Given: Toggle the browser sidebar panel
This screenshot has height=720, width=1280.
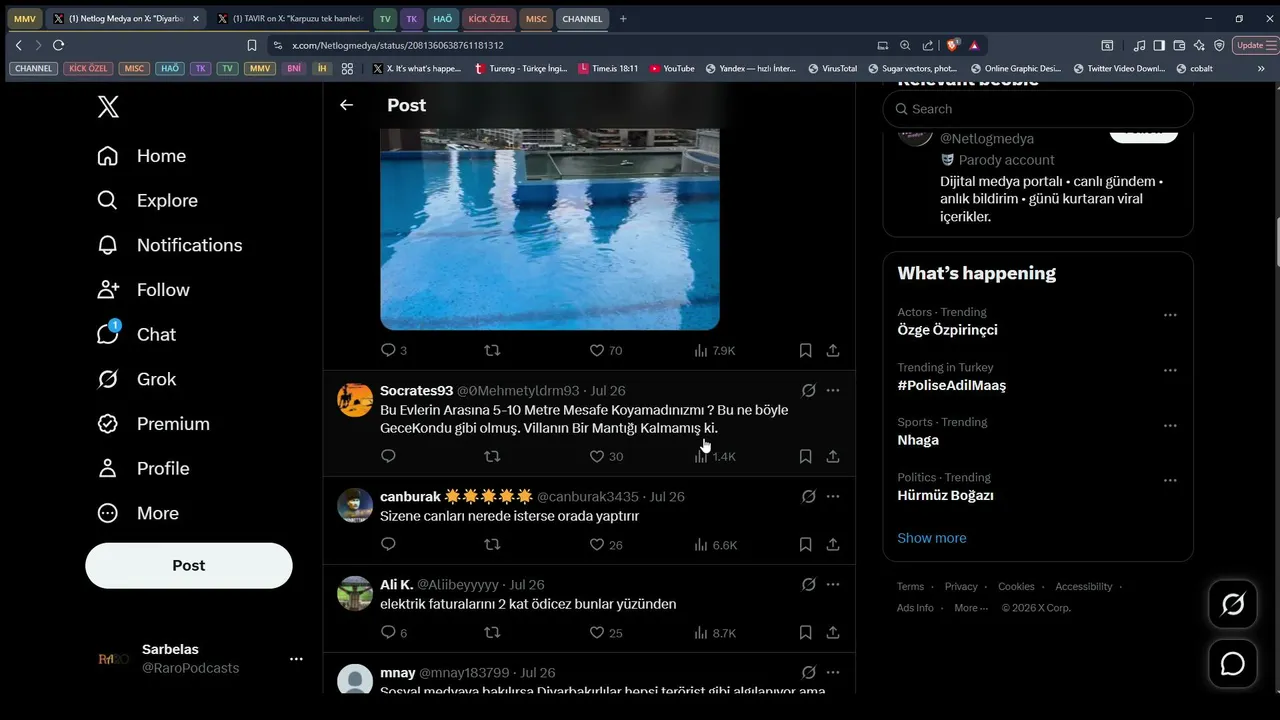Looking at the screenshot, I should (x=1159, y=45).
